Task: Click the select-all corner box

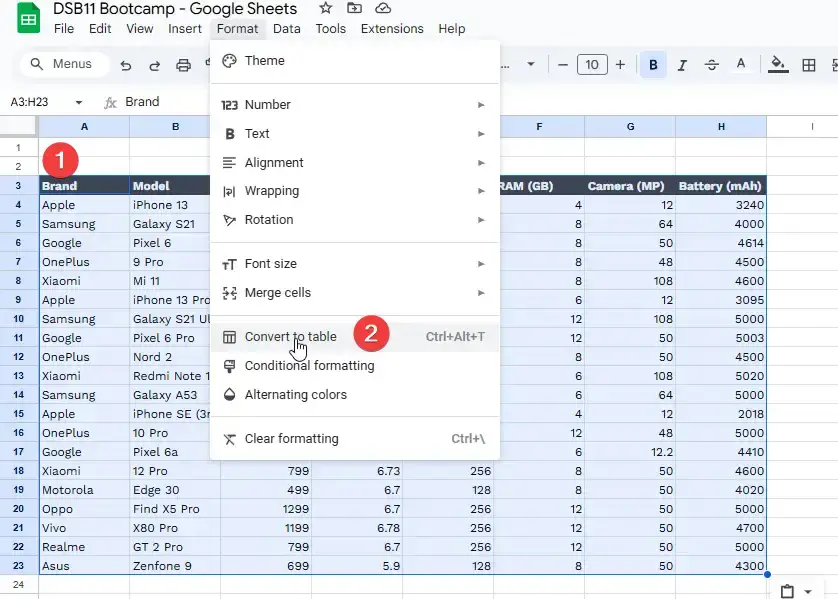Action: [19, 127]
